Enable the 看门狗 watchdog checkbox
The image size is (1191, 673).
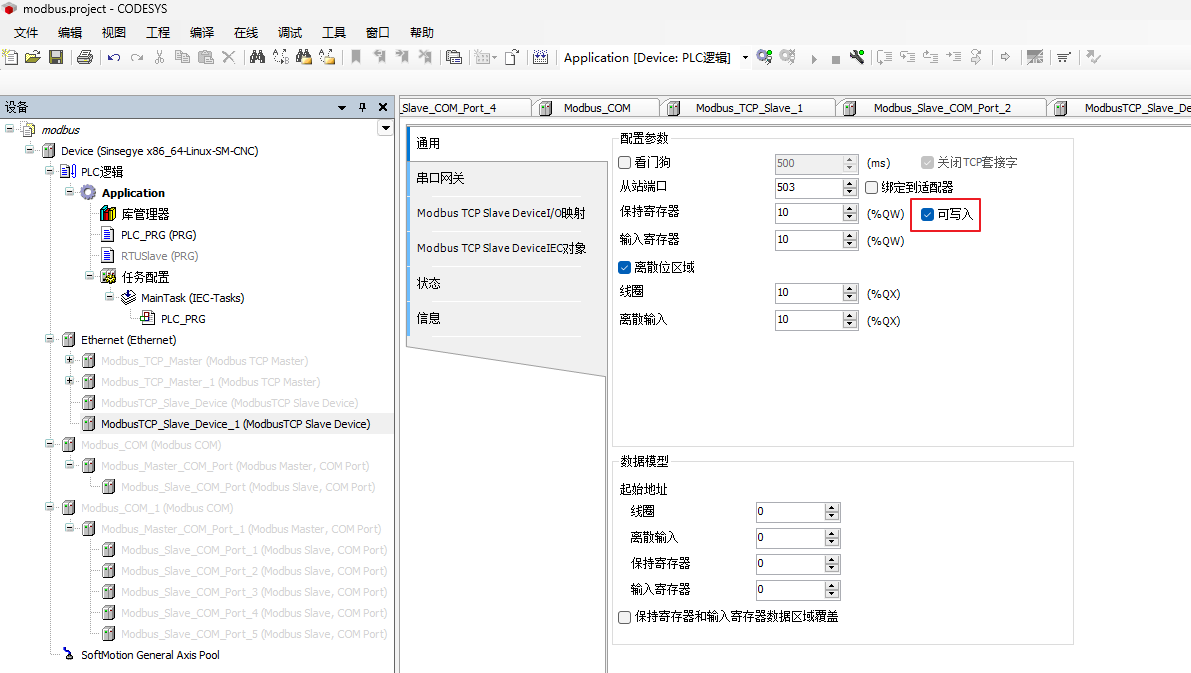click(625, 162)
